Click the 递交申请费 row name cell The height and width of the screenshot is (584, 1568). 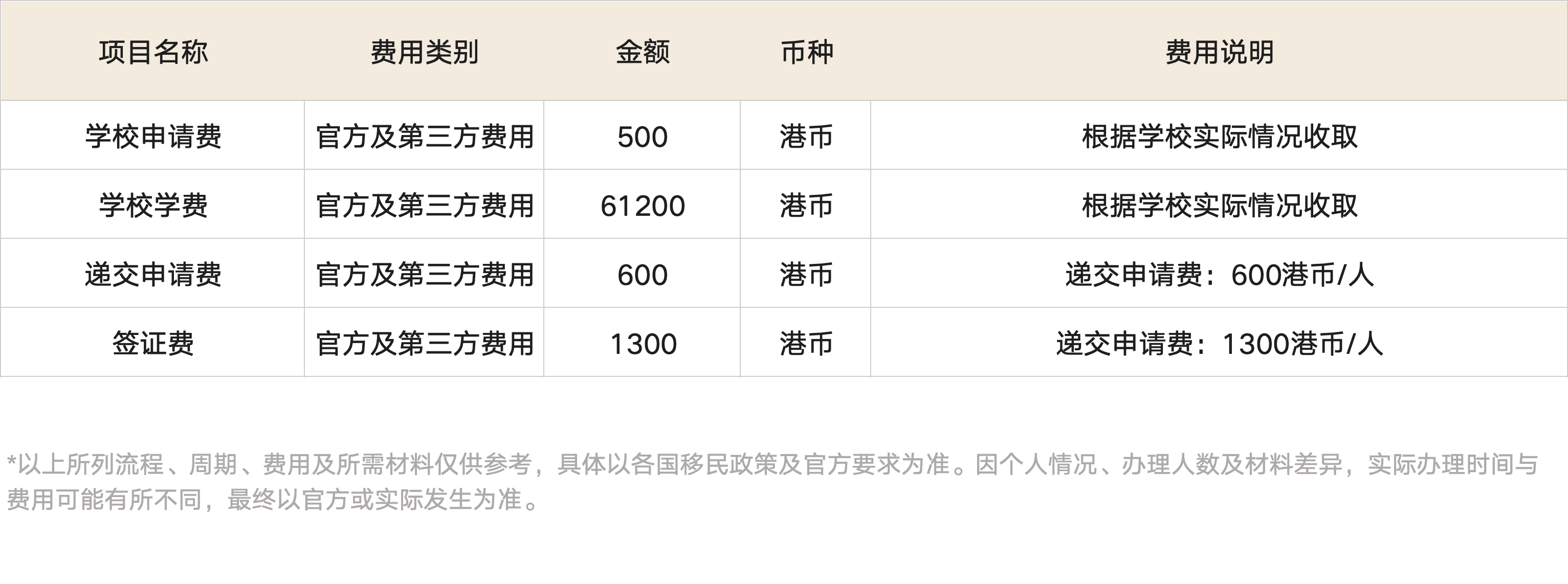[153, 275]
